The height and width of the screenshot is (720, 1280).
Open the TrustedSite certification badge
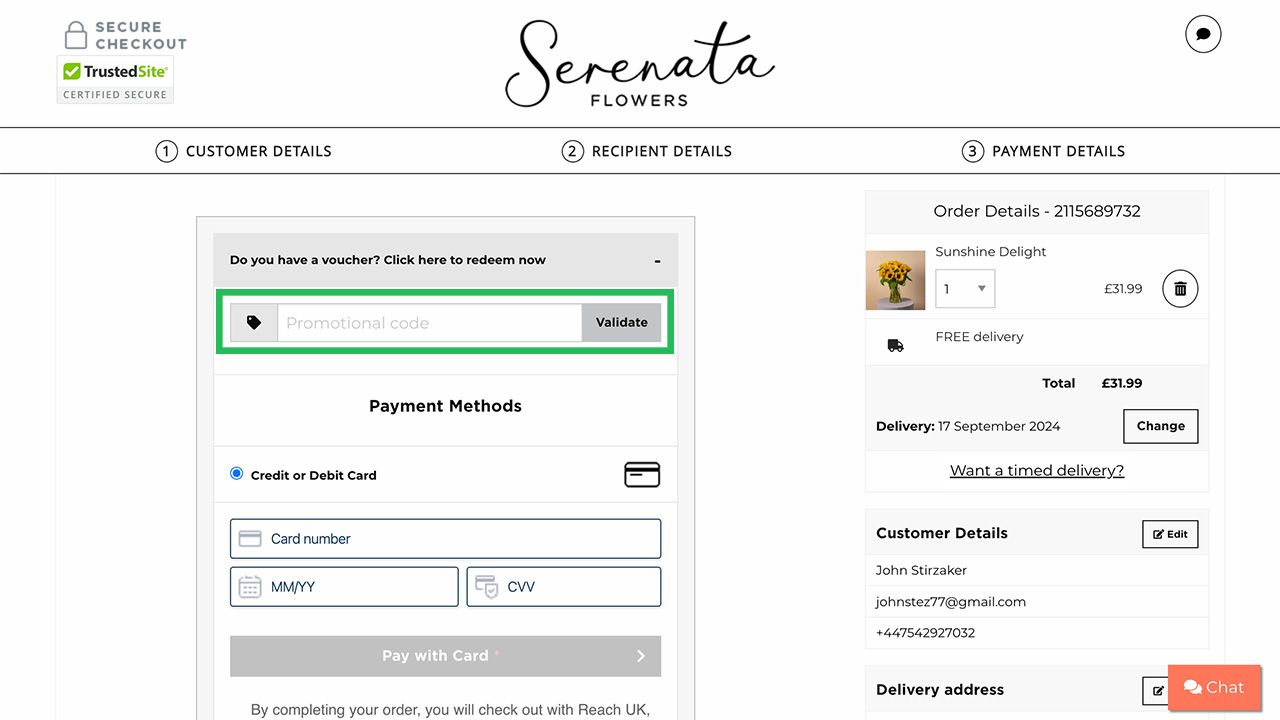point(115,71)
